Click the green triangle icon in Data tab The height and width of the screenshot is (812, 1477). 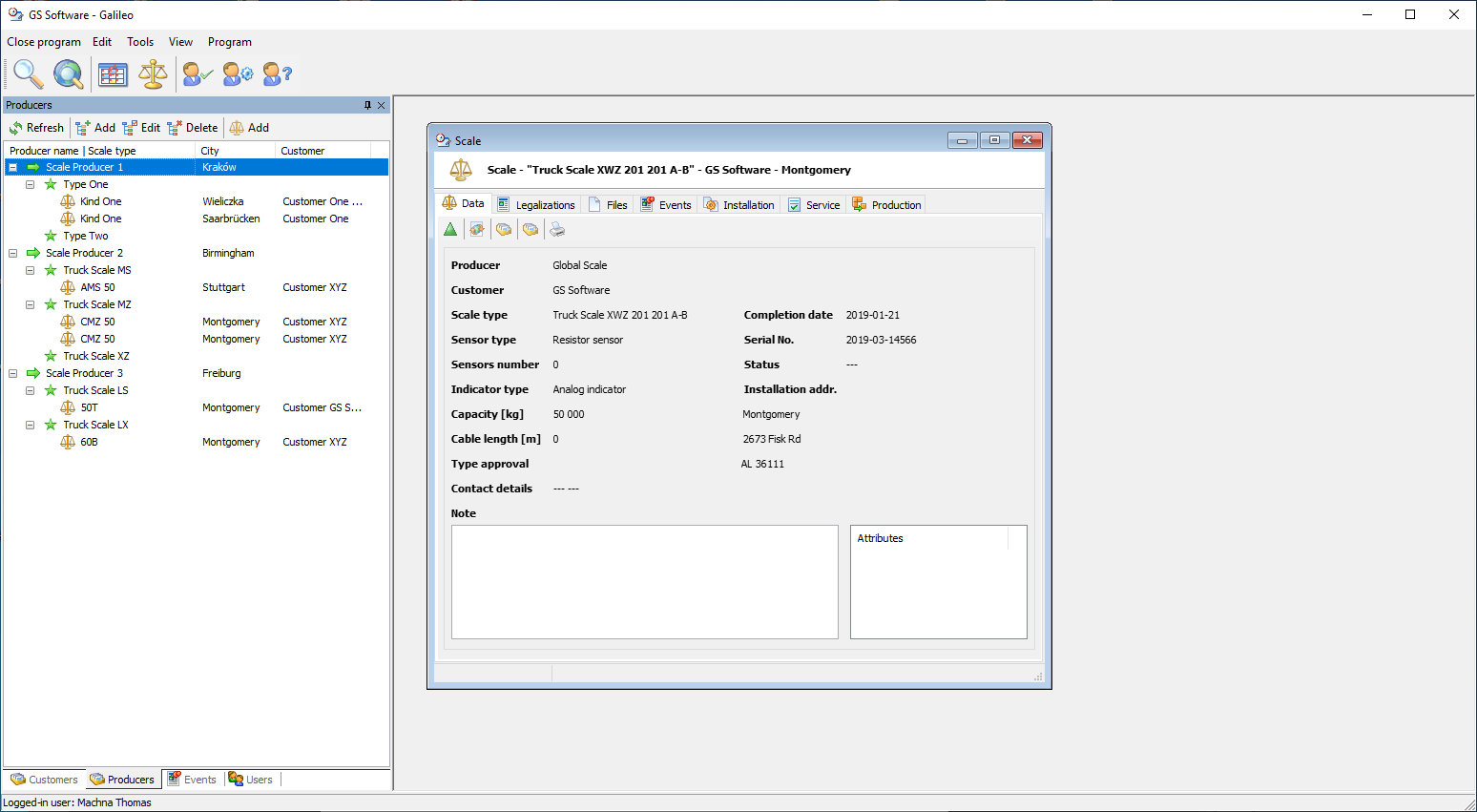click(450, 229)
